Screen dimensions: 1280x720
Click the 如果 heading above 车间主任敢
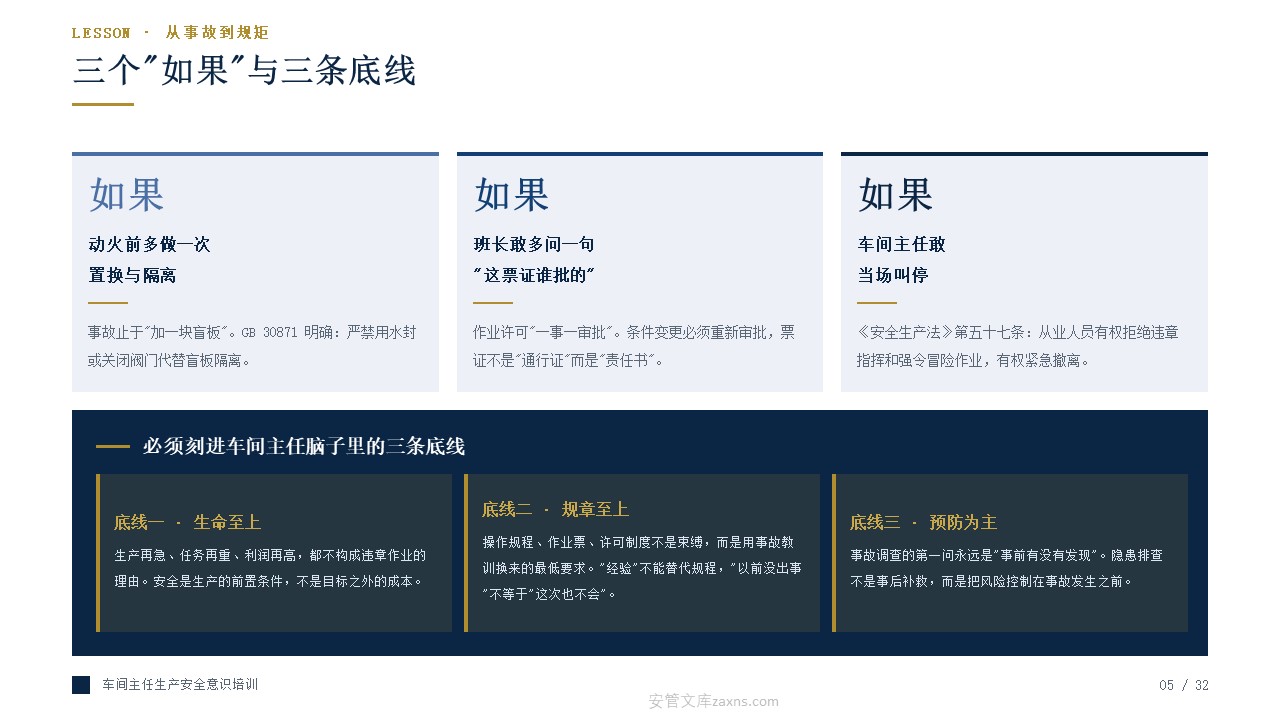click(x=895, y=195)
